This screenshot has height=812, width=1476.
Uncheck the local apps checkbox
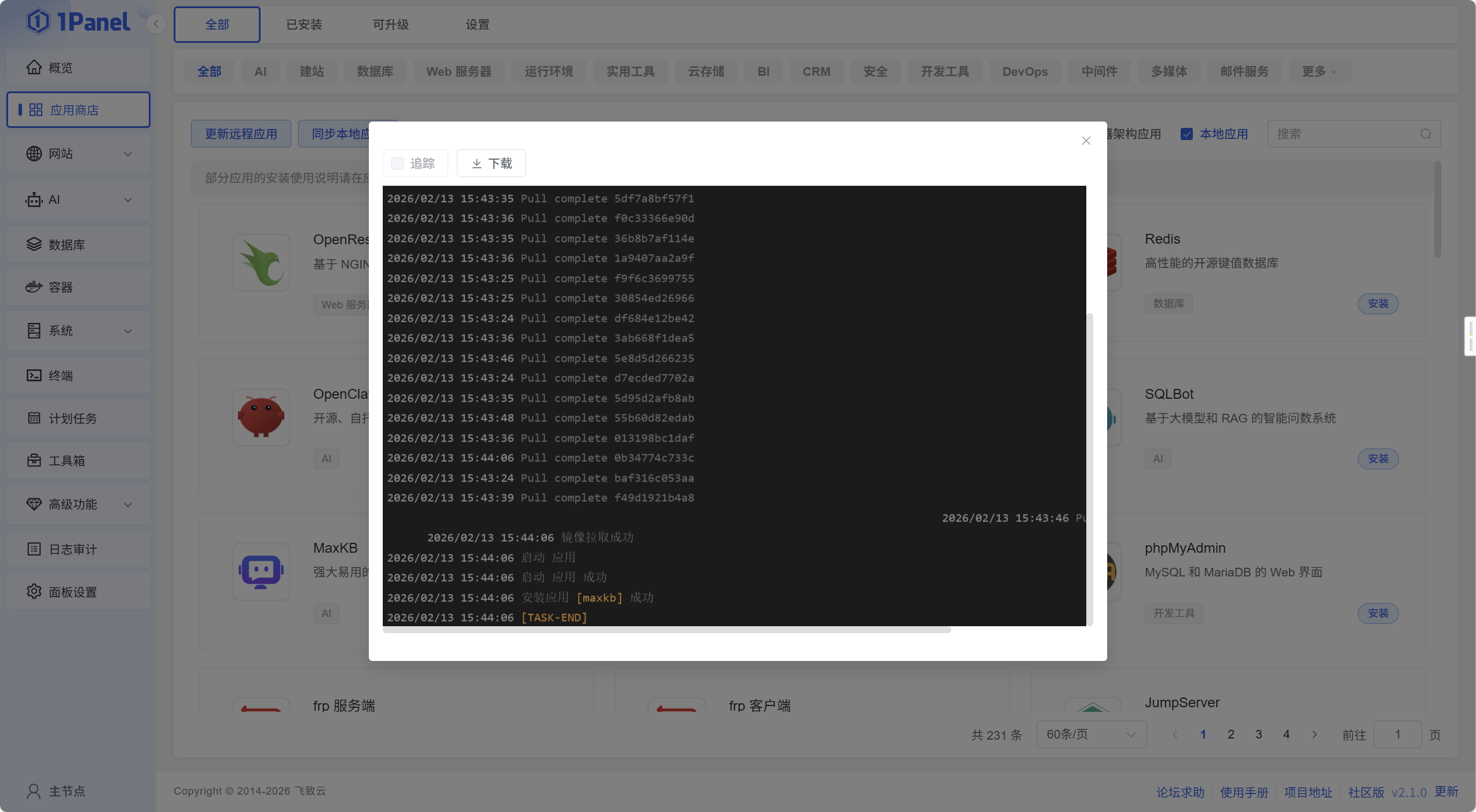(x=1186, y=134)
